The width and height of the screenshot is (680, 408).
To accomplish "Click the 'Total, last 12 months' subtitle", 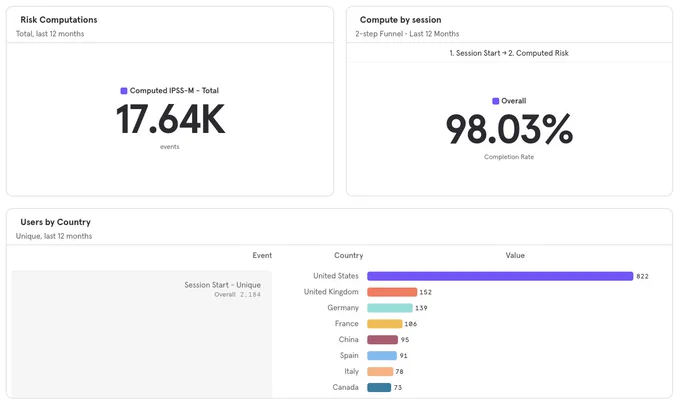I will (50, 34).
